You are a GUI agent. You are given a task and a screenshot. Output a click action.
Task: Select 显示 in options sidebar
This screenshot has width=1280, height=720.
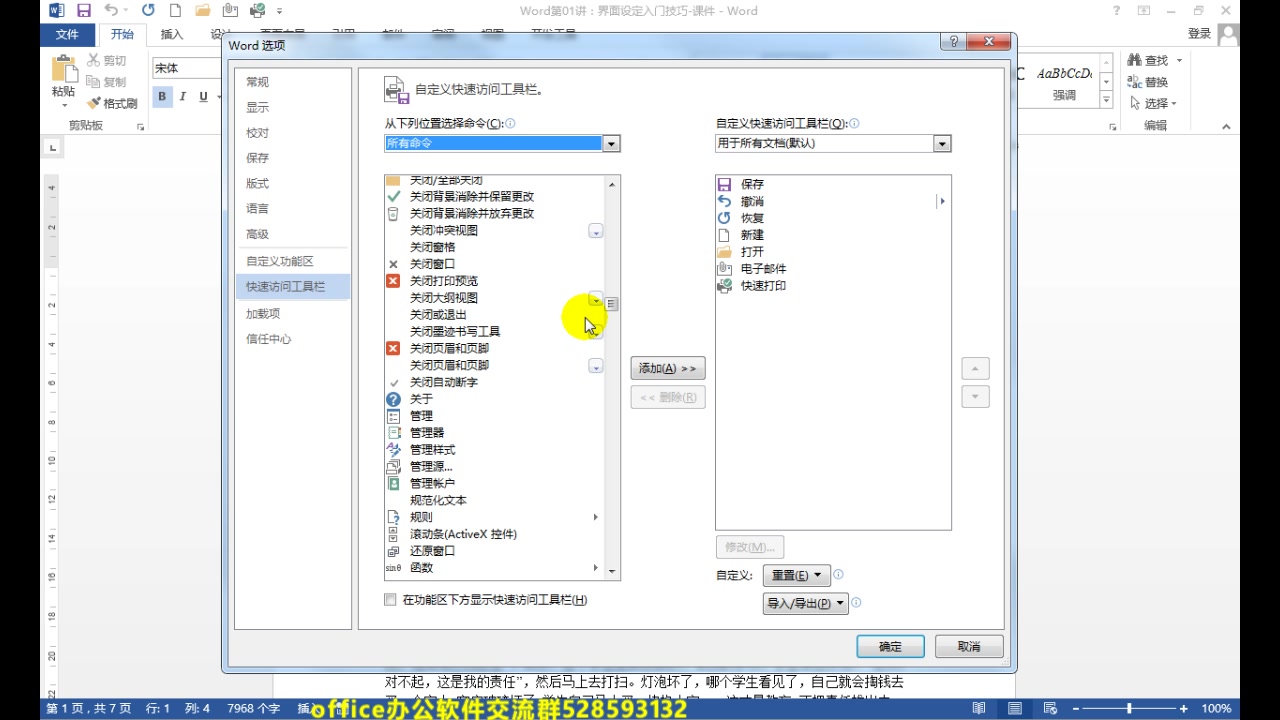click(x=291, y=107)
